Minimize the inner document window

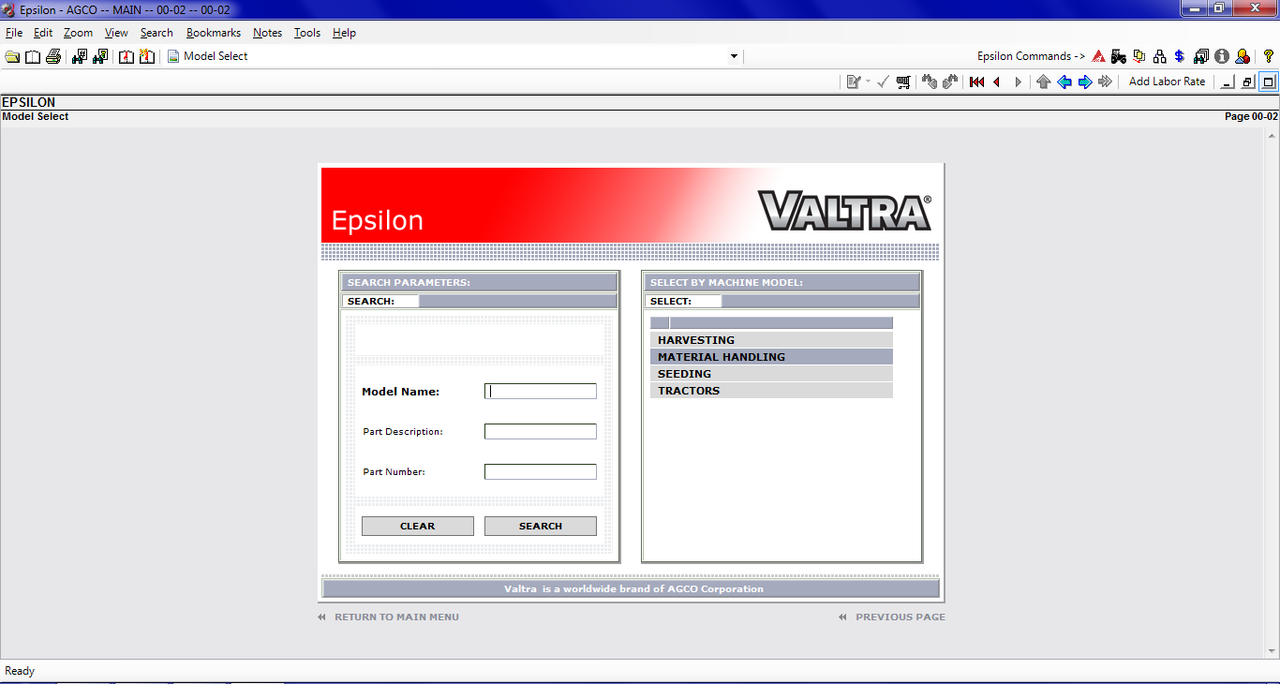tap(1229, 82)
